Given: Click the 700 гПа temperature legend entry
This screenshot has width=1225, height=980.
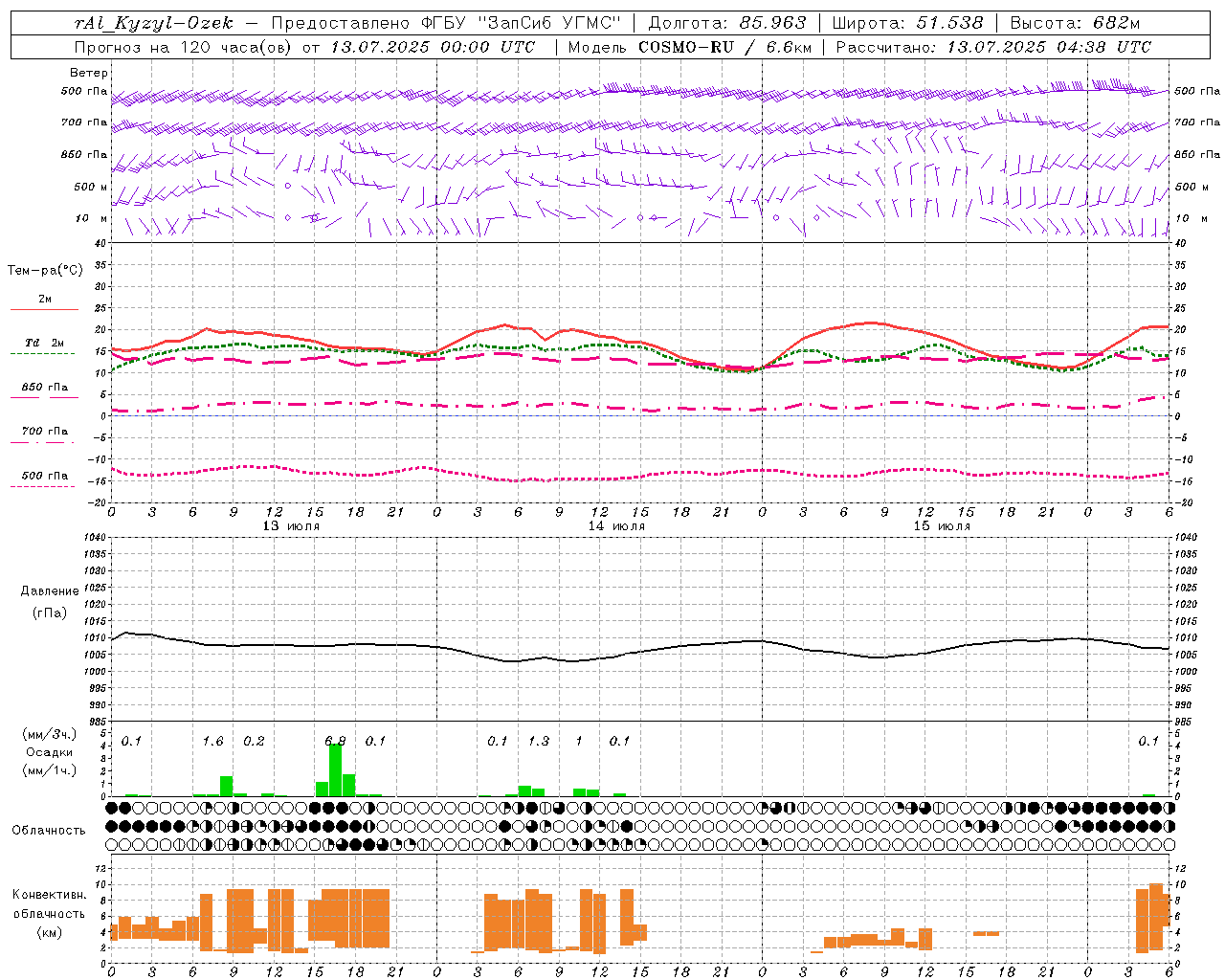Looking at the screenshot, I should [x=45, y=432].
